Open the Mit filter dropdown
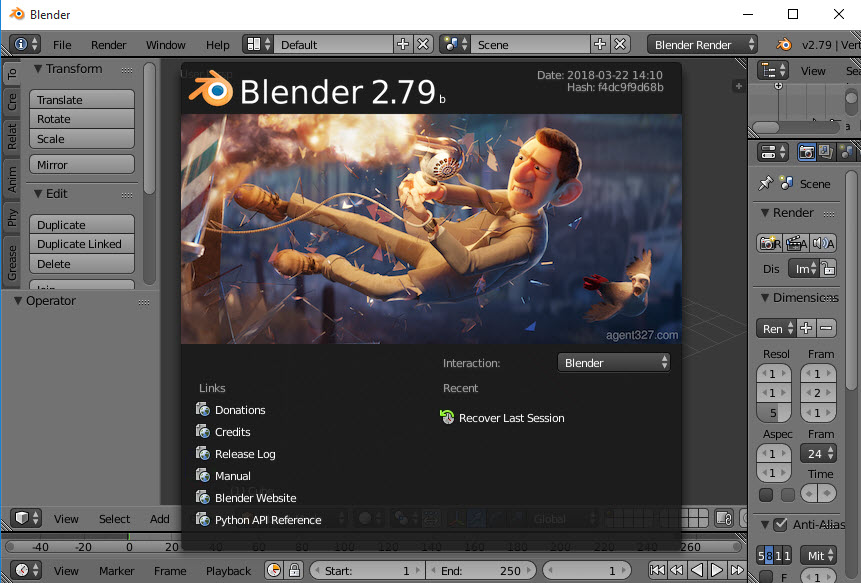 coord(818,556)
